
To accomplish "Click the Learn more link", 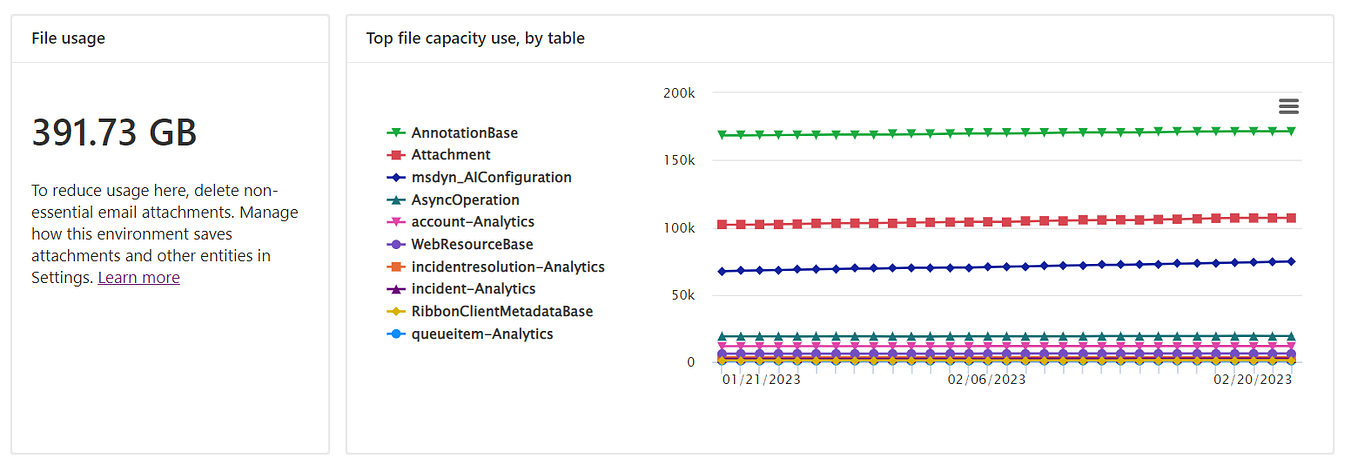I will (139, 277).
